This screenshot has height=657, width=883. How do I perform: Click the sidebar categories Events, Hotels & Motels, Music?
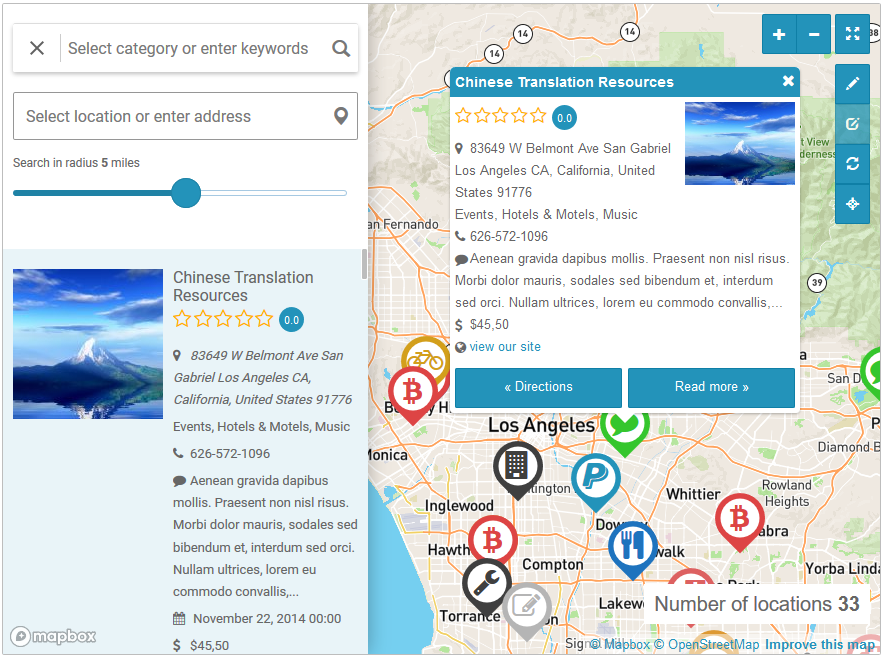(261, 427)
